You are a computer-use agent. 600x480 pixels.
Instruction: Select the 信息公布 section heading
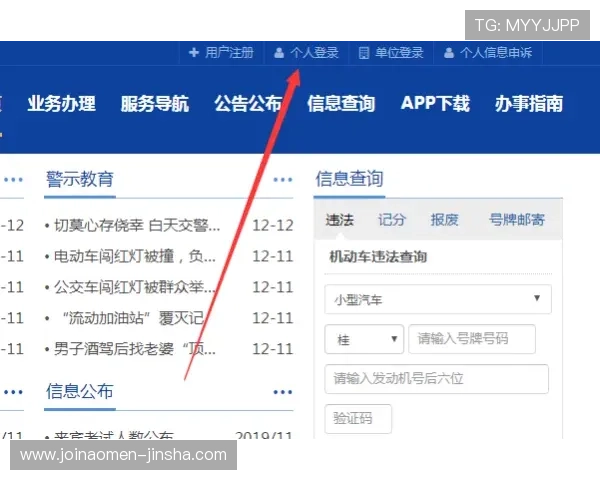tap(80, 392)
